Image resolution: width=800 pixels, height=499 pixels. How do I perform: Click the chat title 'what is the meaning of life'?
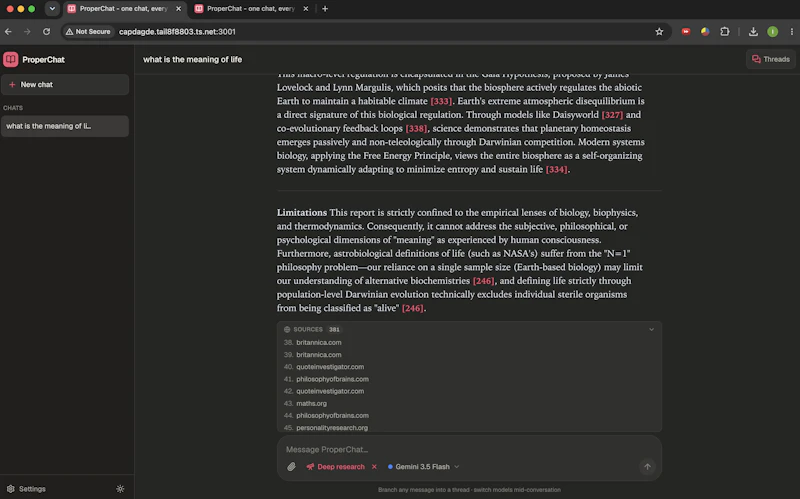(x=192, y=60)
